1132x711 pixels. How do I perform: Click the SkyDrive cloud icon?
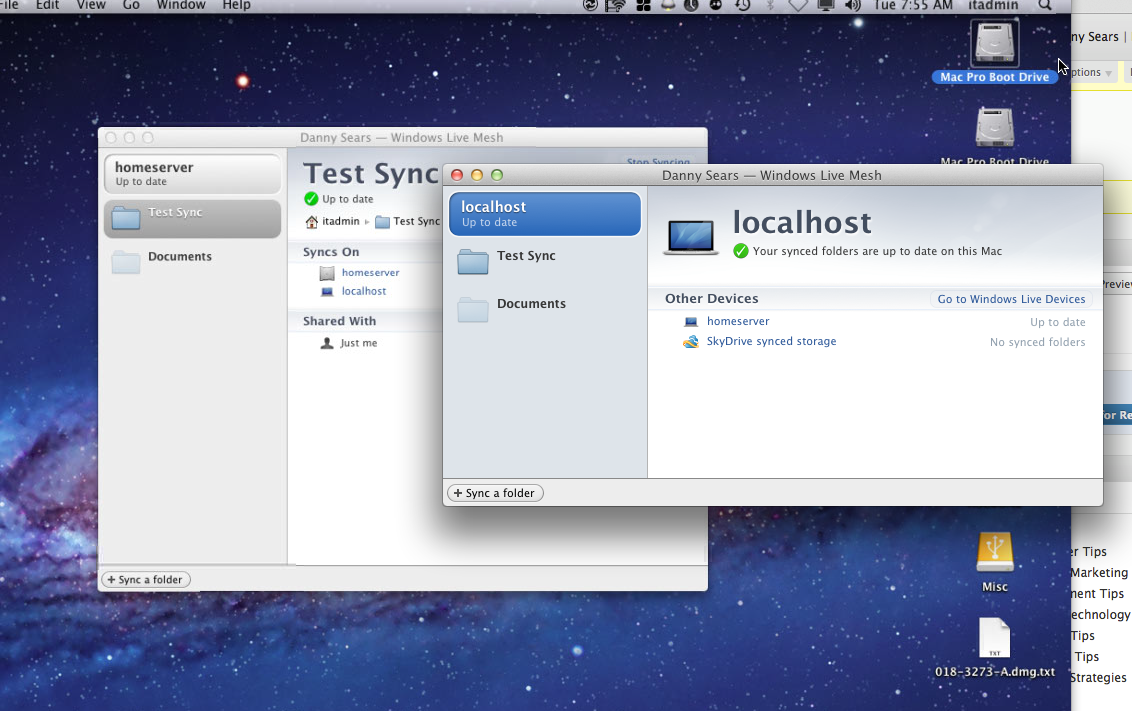[x=691, y=341]
